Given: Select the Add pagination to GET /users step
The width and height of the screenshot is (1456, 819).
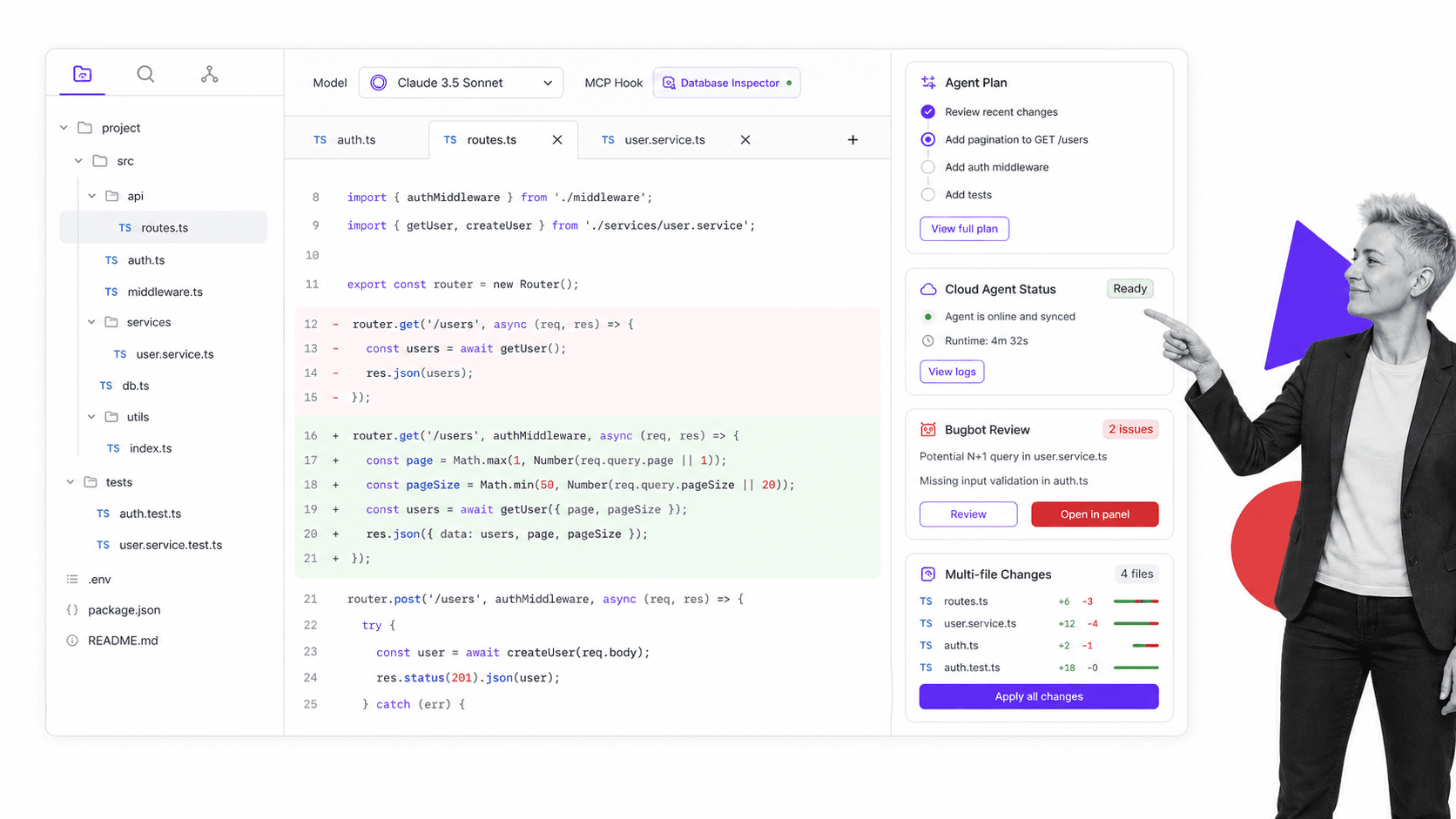Looking at the screenshot, I should click(928, 140).
